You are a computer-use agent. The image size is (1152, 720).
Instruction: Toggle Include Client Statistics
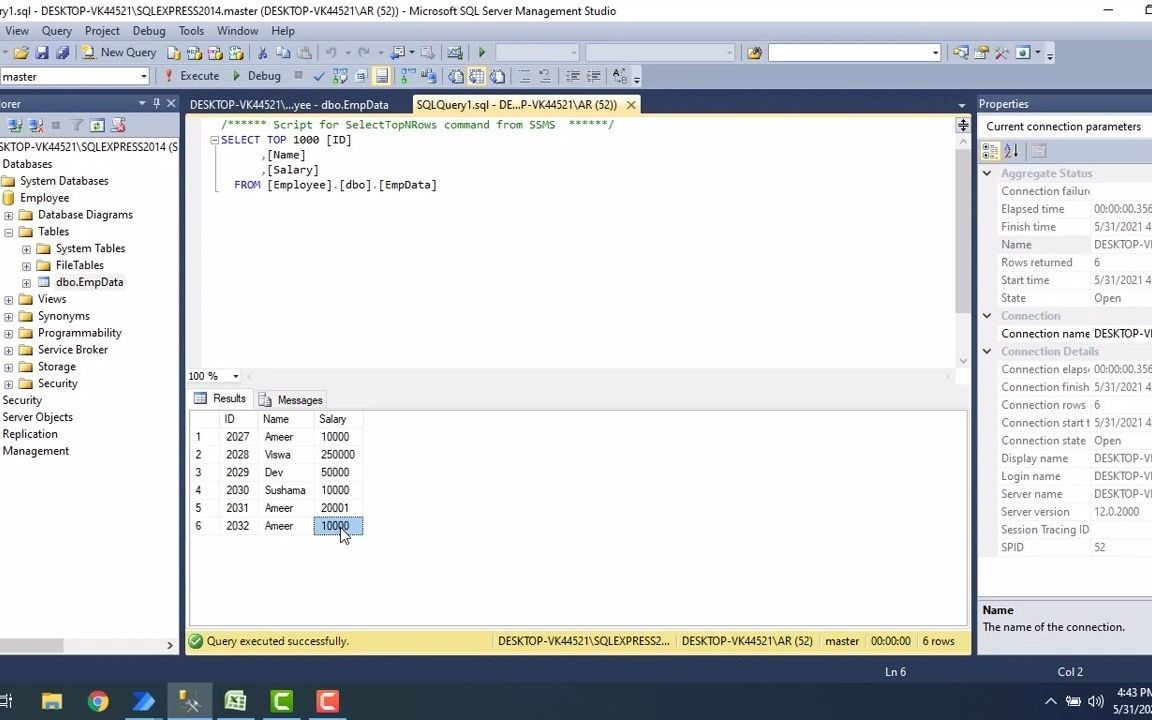[x=428, y=76]
